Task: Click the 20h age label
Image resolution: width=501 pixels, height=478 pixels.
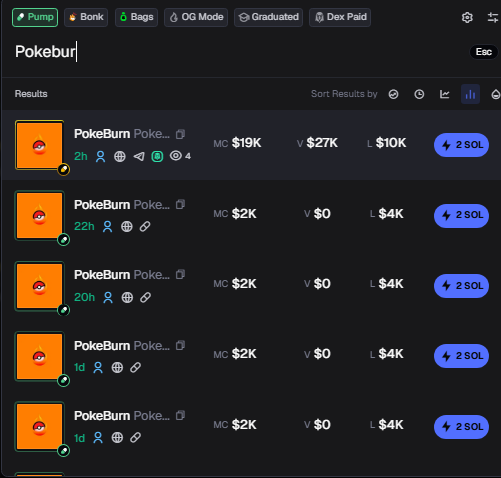Action: pyautogui.click(x=84, y=297)
